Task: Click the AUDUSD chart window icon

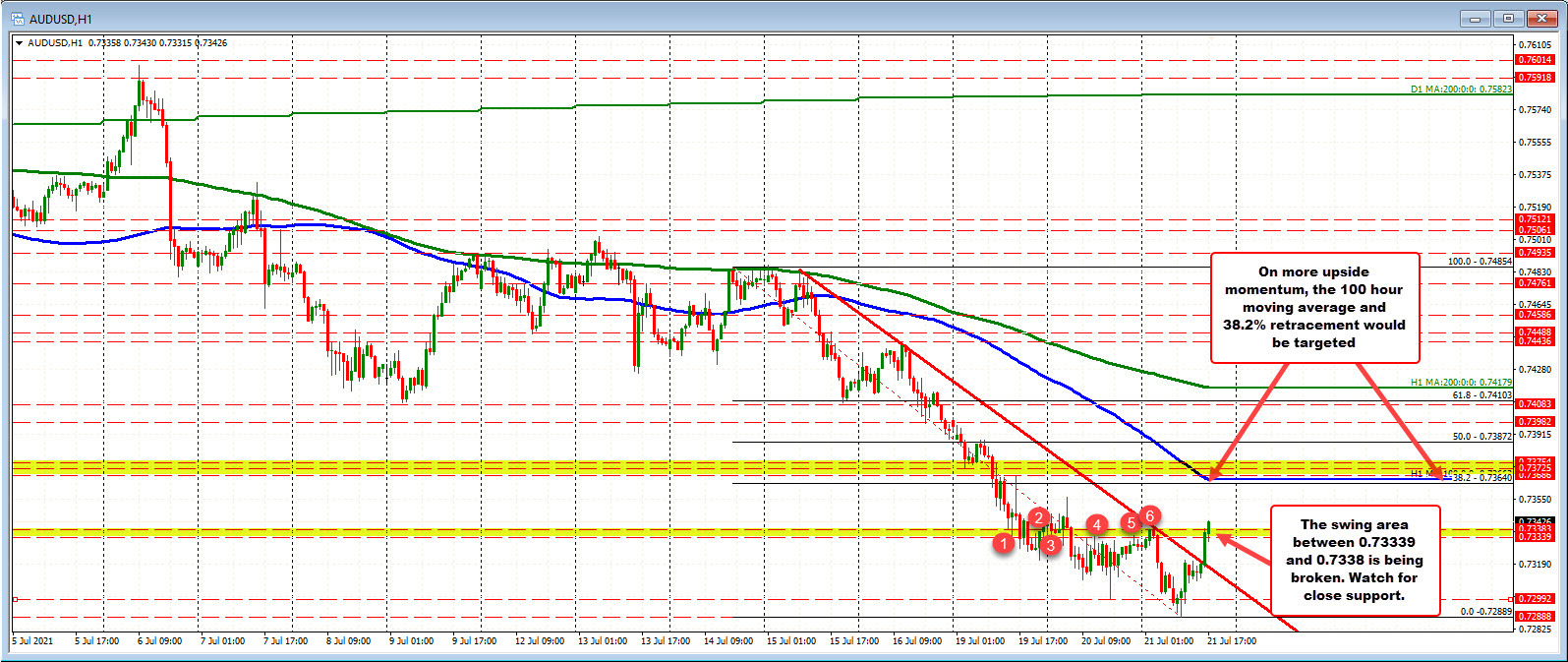Action: (x=17, y=18)
